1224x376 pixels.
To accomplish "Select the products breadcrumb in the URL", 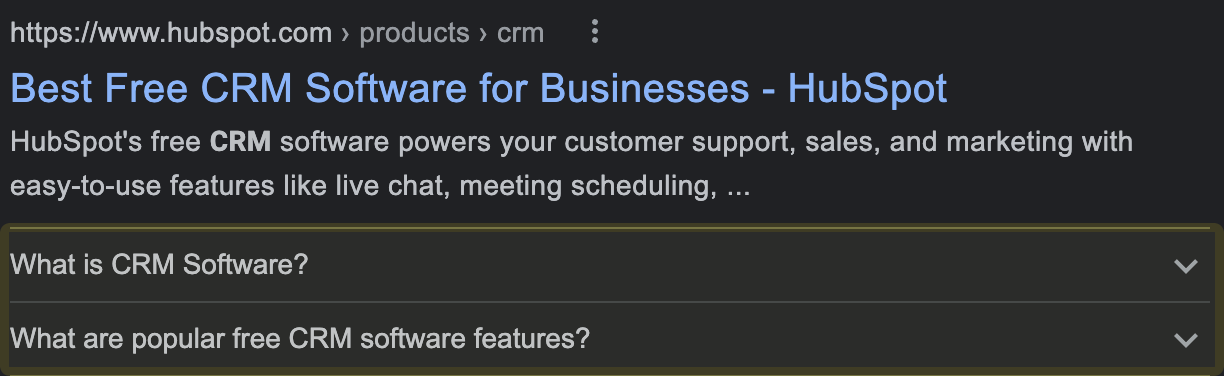I will tap(414, 33).
